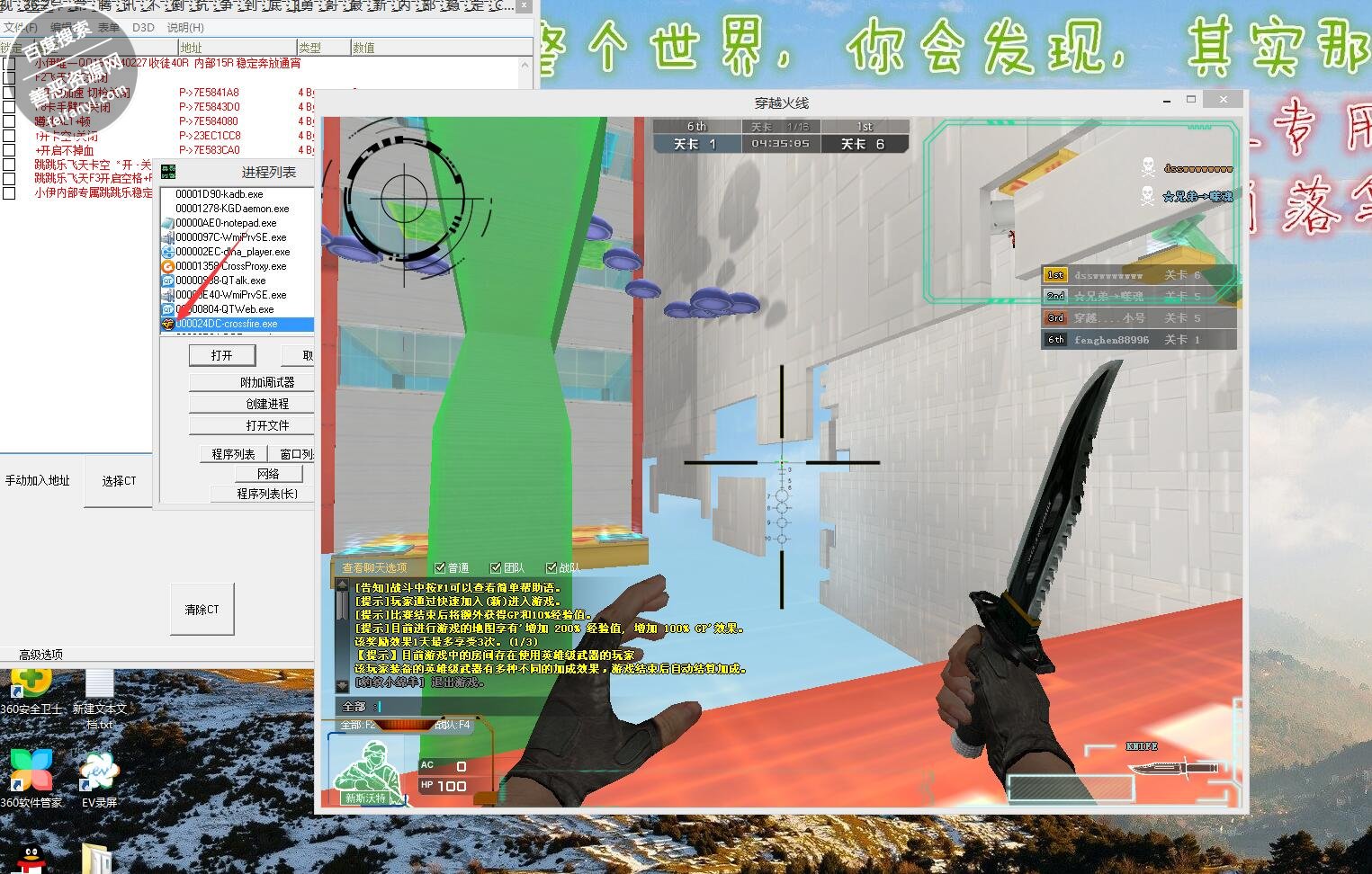Open the D3D menu
Image resolution: width=1372 pixels, height=874 pixels.
(x=143, y=28)
